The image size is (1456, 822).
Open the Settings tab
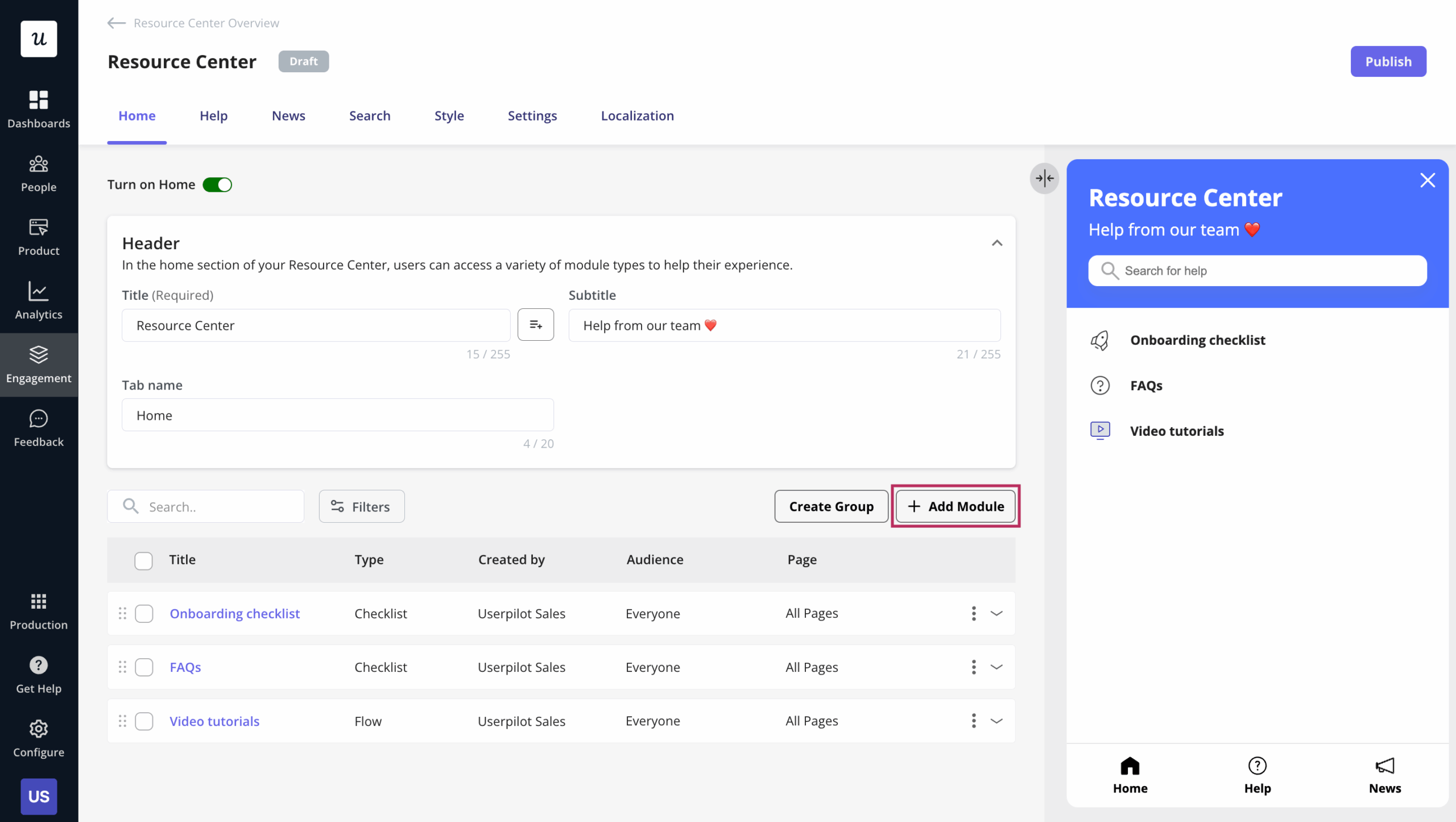click(x=532, y=115)
